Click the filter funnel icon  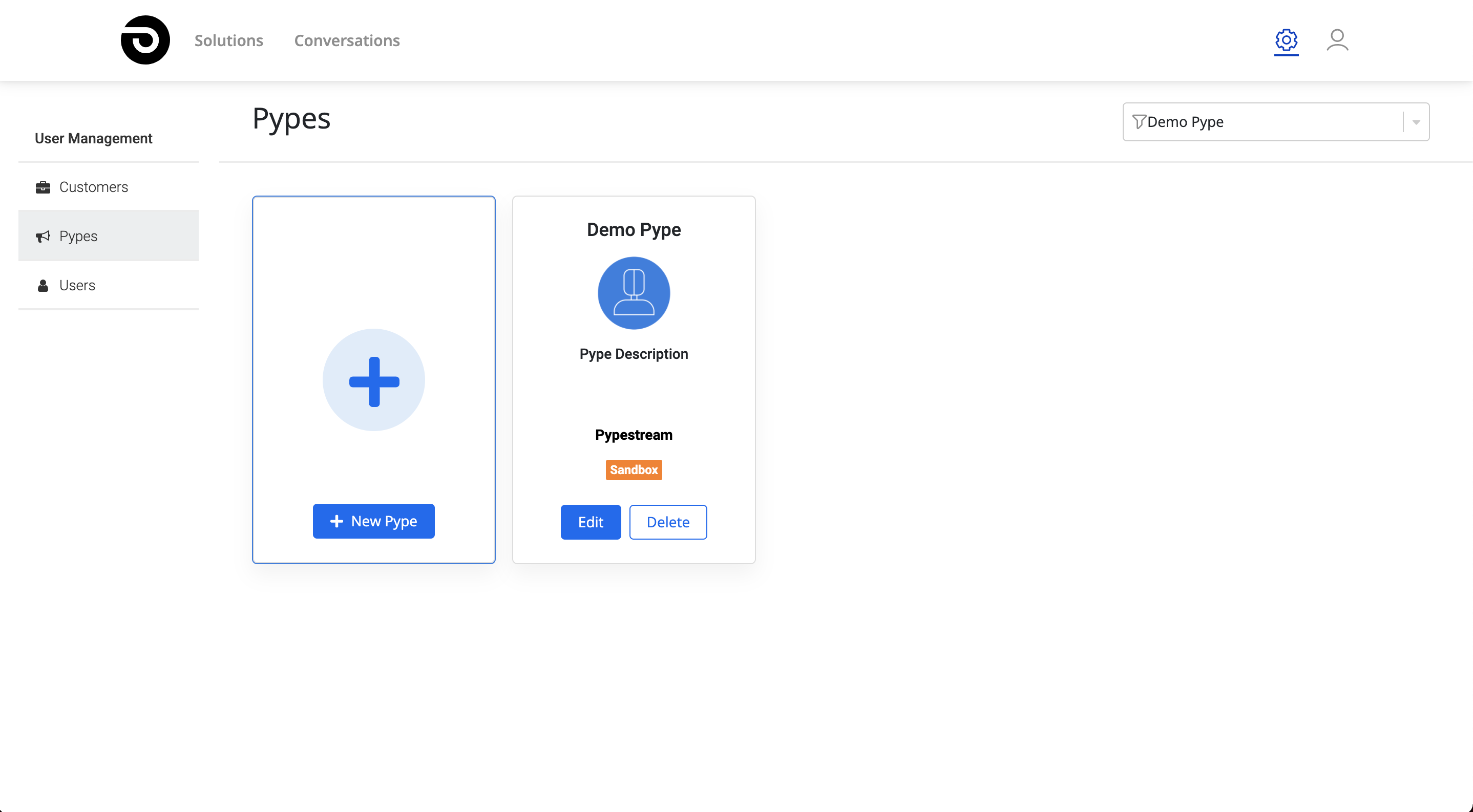coord(1139,122)
